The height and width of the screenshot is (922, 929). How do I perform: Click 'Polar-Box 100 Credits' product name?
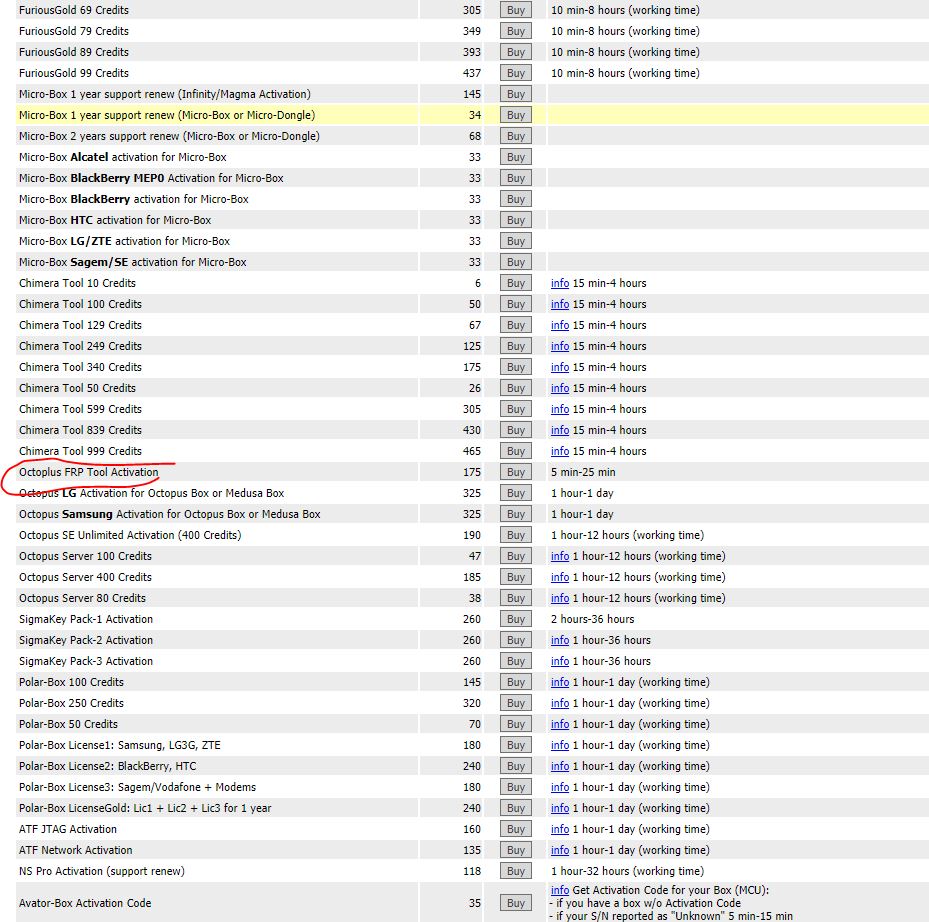tap(71, 683)
